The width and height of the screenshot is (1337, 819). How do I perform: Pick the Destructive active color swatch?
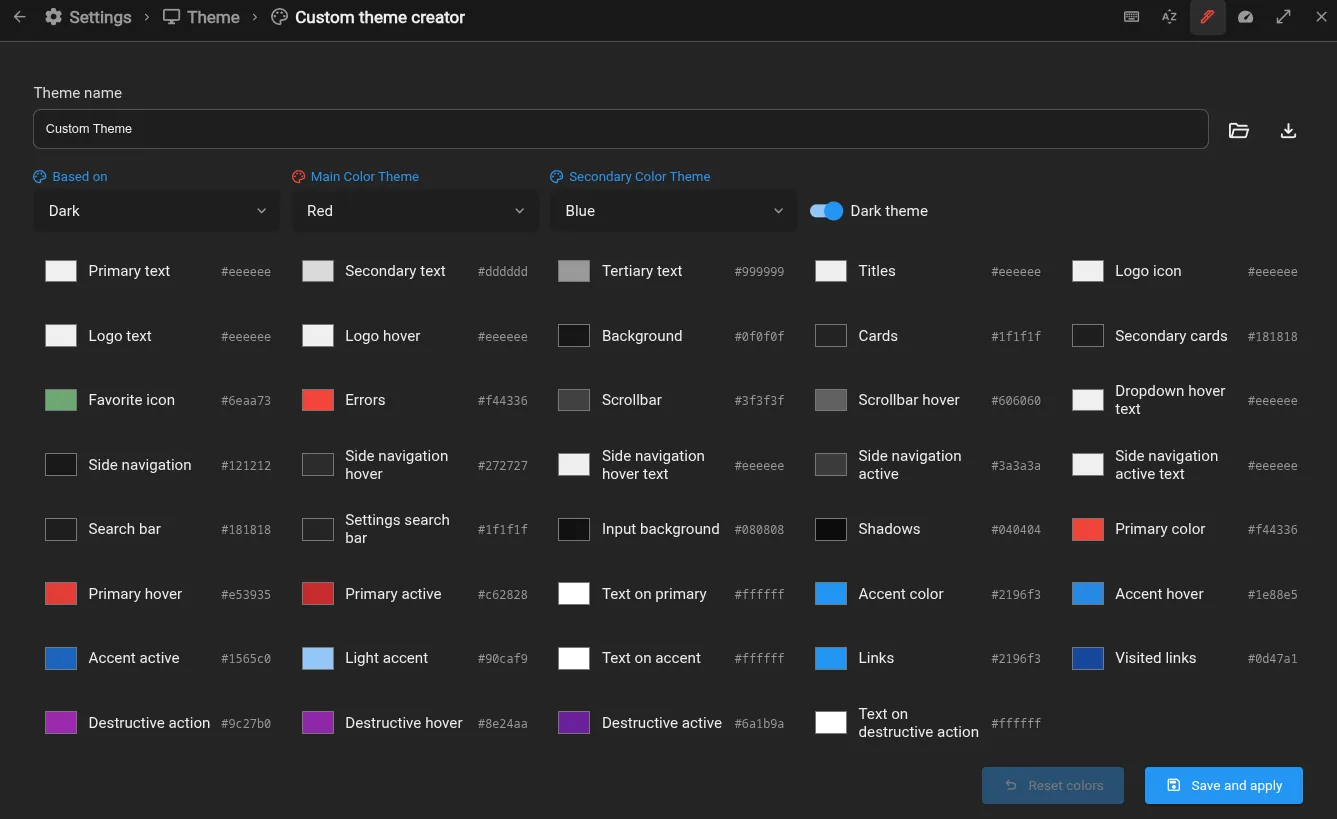[574, 723]
